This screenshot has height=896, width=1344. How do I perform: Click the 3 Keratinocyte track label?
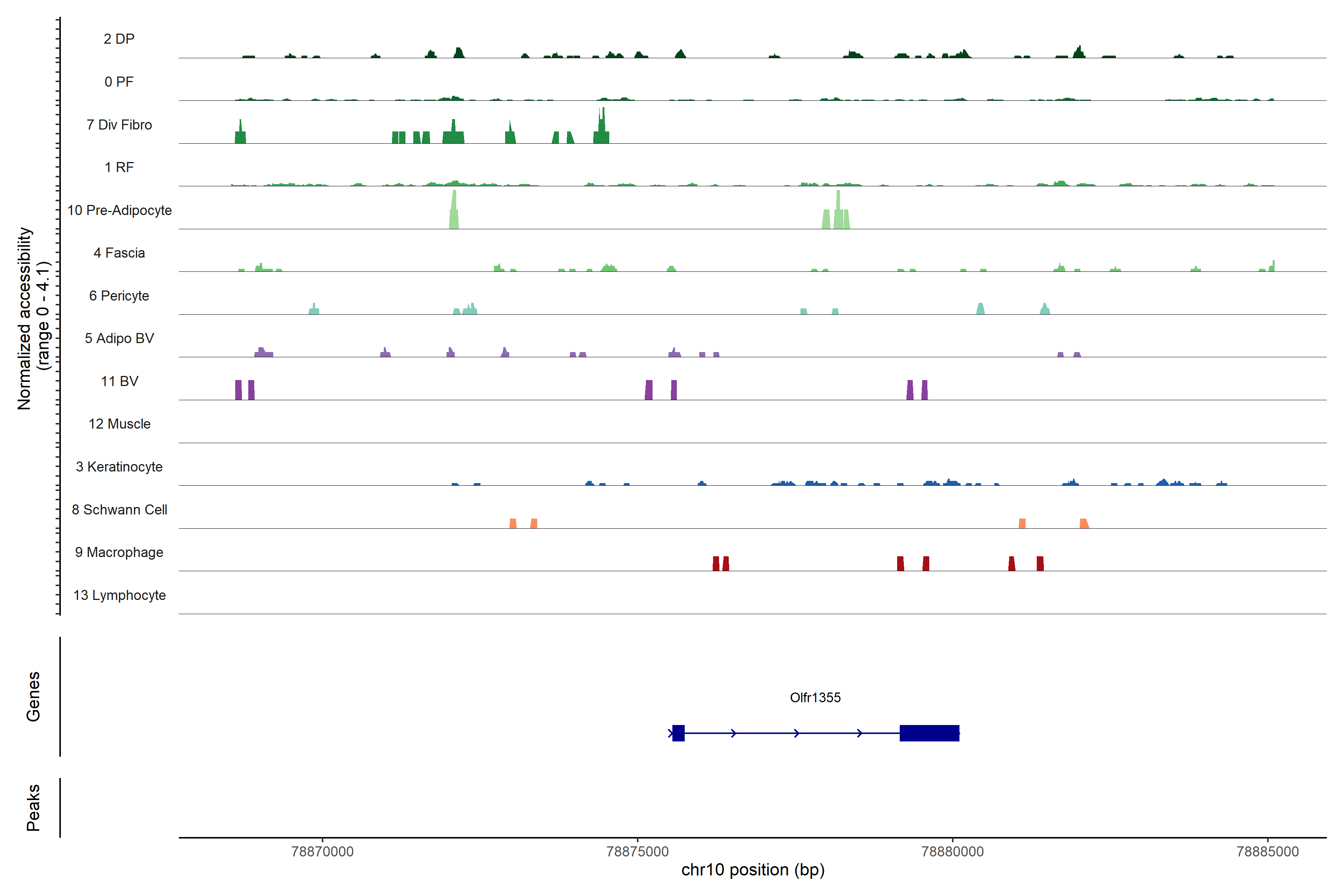pyautogui.click(x=119, y=467)
